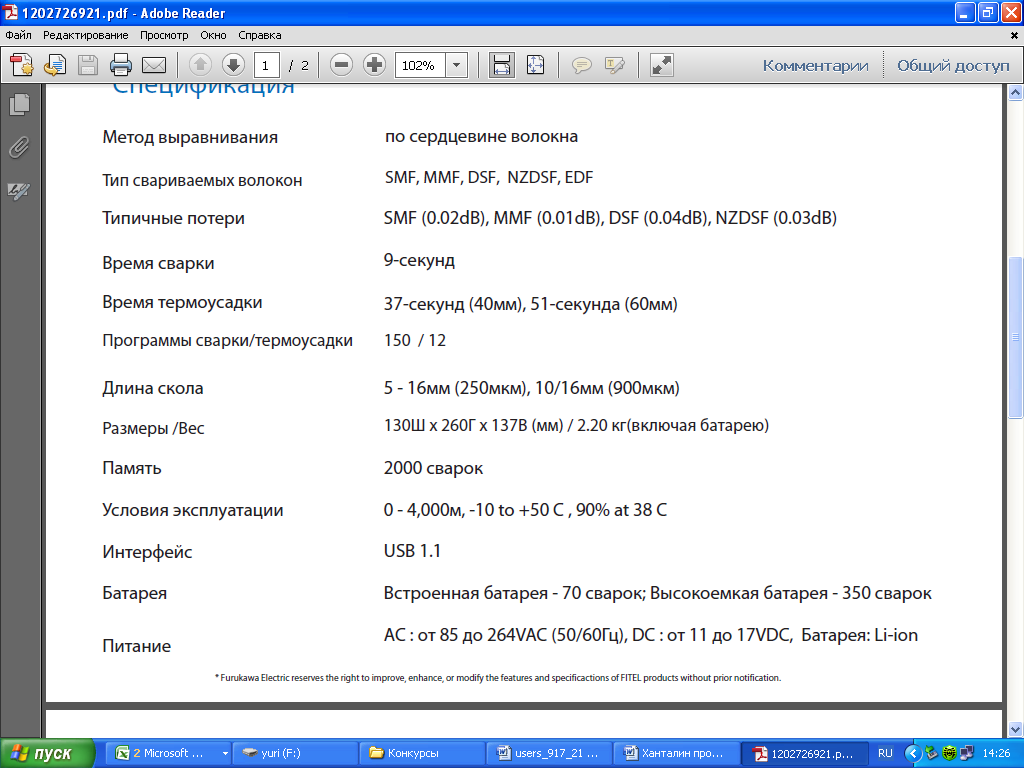Viewport: 1024px width, 768px height.
Task: Open the Файл menu
Action: pyautogui.click(x=18, y=35)
